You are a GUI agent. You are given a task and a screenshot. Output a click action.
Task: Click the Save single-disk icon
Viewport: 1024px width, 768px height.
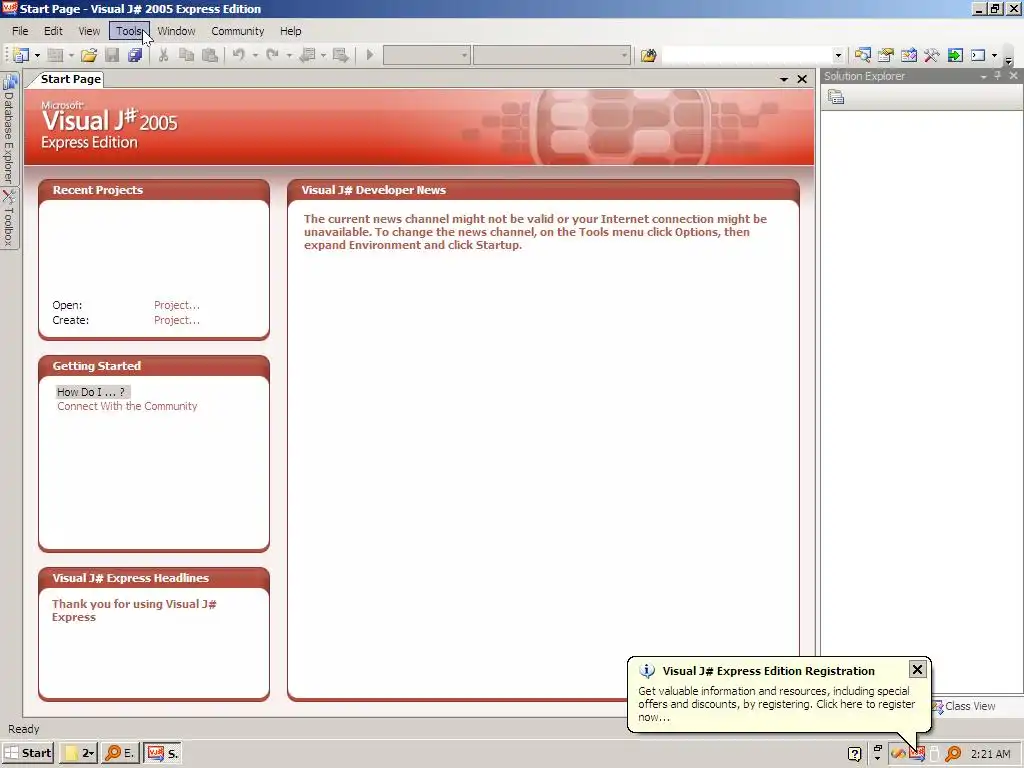click(x=112, y=56)
